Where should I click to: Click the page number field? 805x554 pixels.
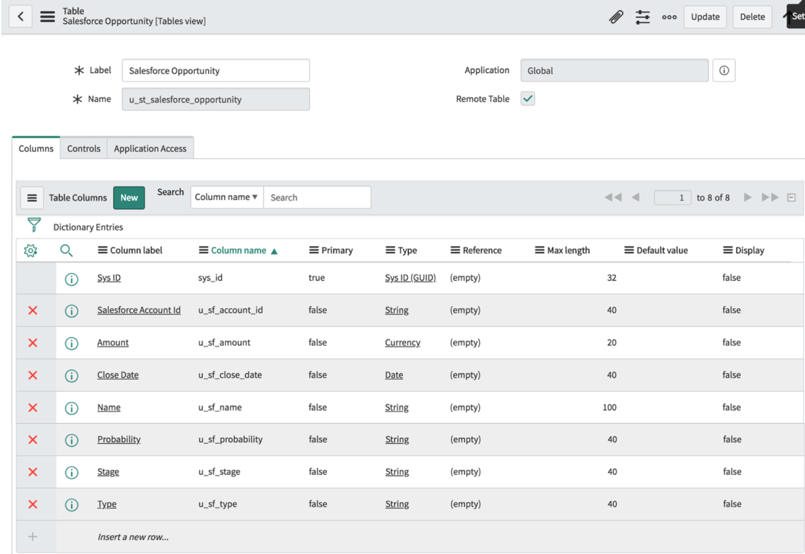coord(673,197)
